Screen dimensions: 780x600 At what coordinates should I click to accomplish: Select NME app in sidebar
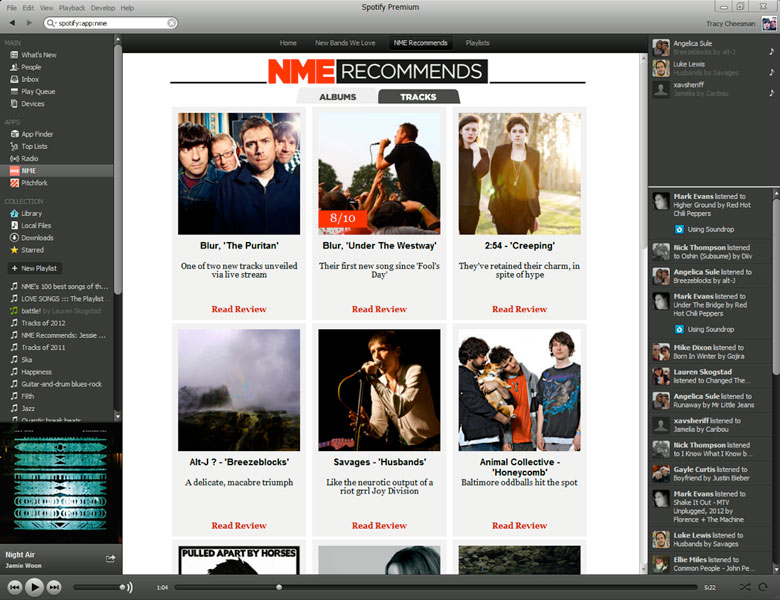(x=56, y=171)
